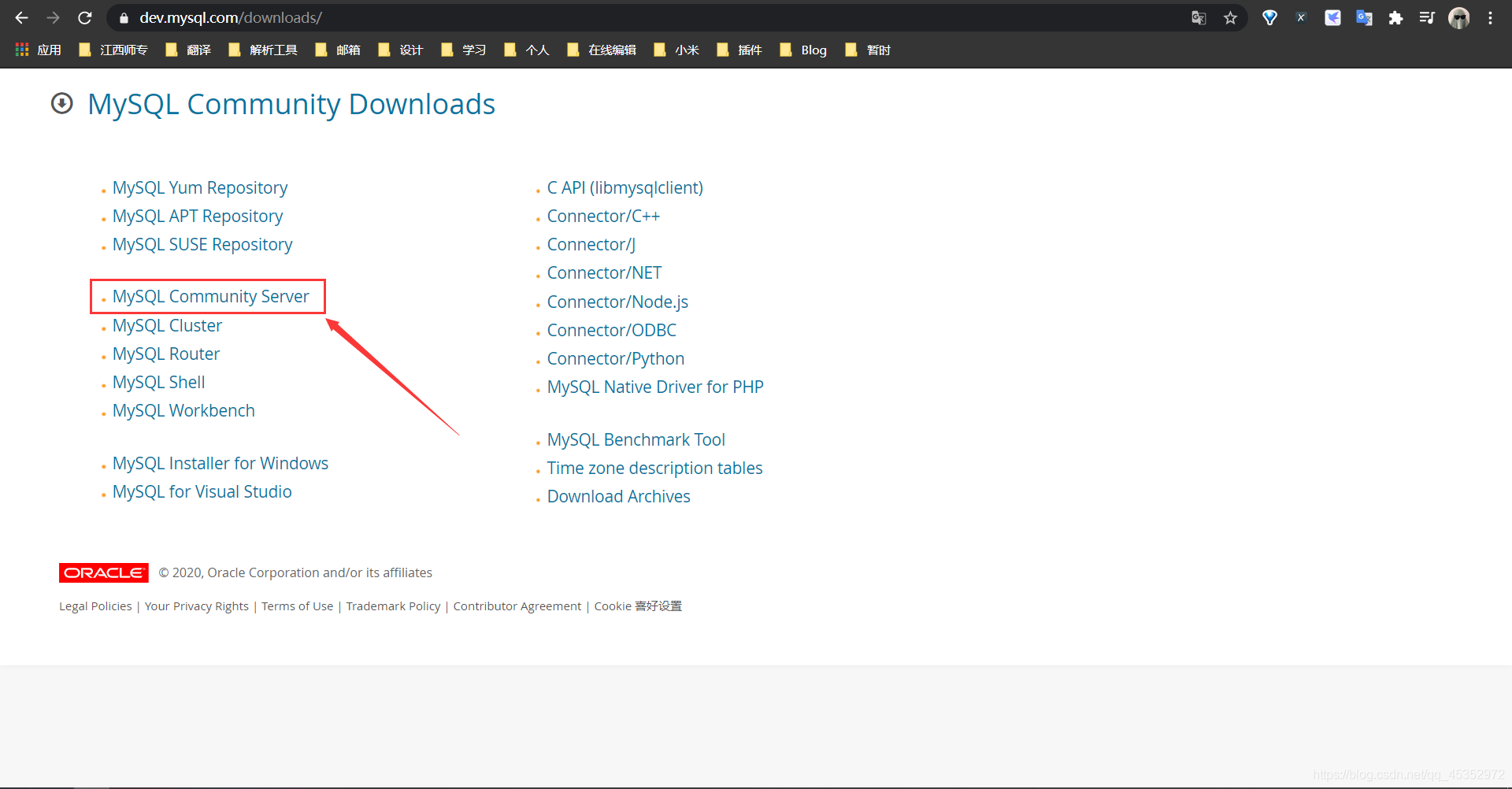Open the Blog bookmark folder
The image size is (1512, 789).
coord(803,50)
